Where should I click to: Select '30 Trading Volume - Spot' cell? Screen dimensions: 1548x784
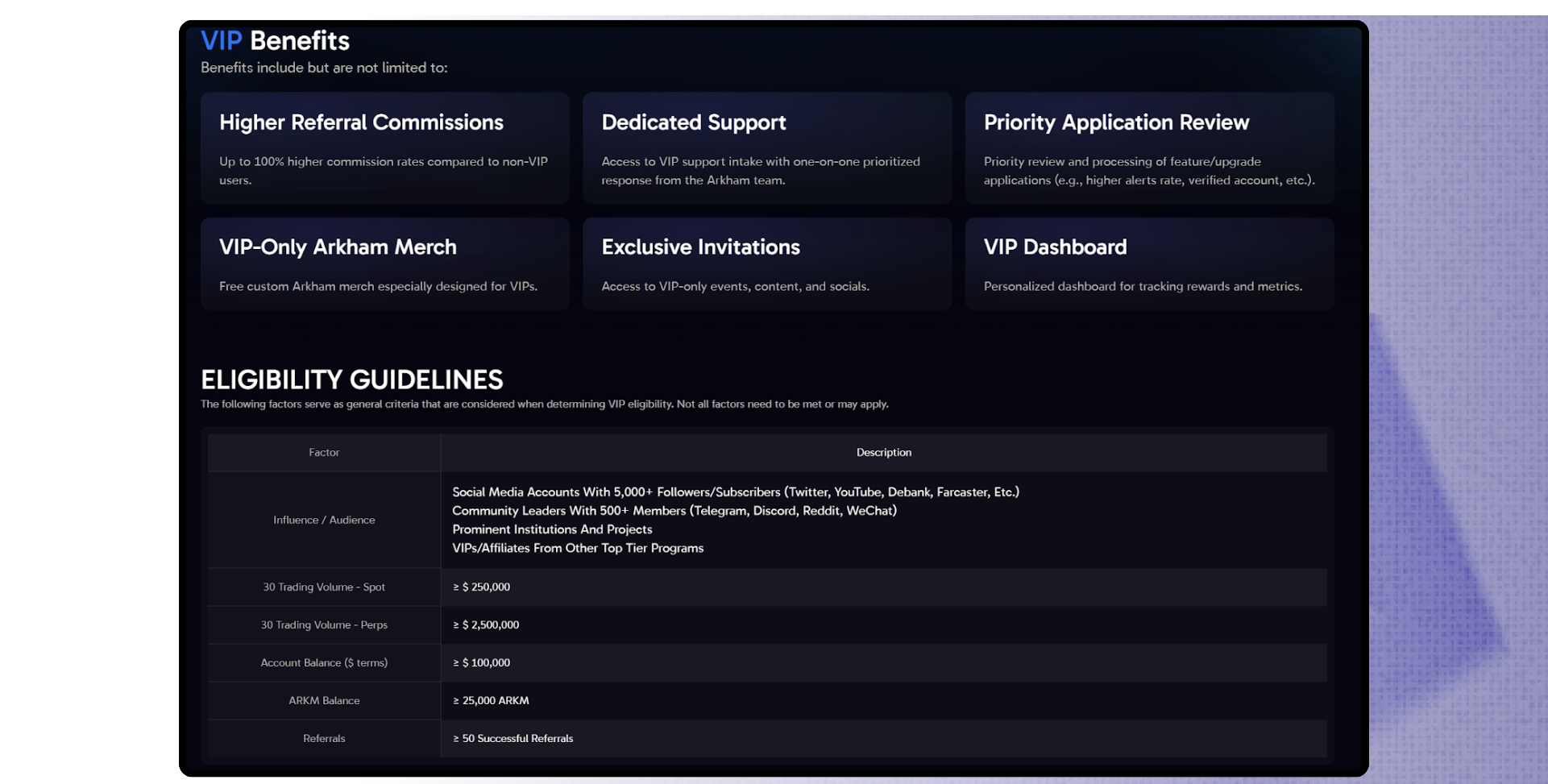(x=324, y=587)
